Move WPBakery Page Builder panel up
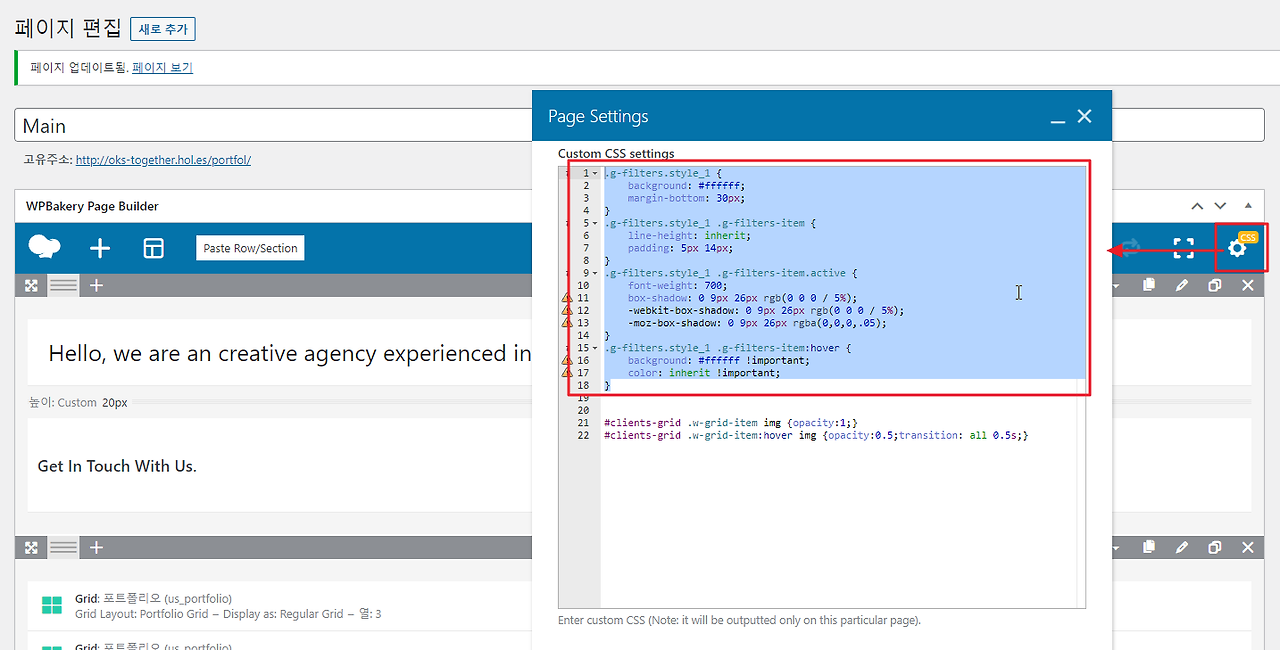This screenshot has height=650, width=1280. point(1198,206)
